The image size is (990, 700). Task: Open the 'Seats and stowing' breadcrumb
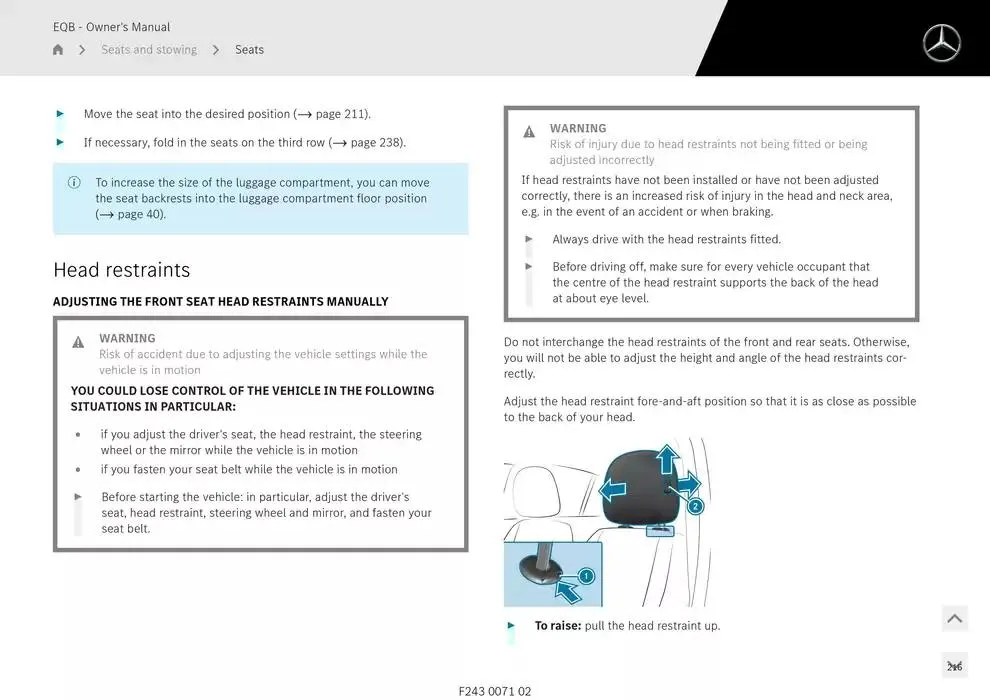pyautogui.click(x=149, y=50)
